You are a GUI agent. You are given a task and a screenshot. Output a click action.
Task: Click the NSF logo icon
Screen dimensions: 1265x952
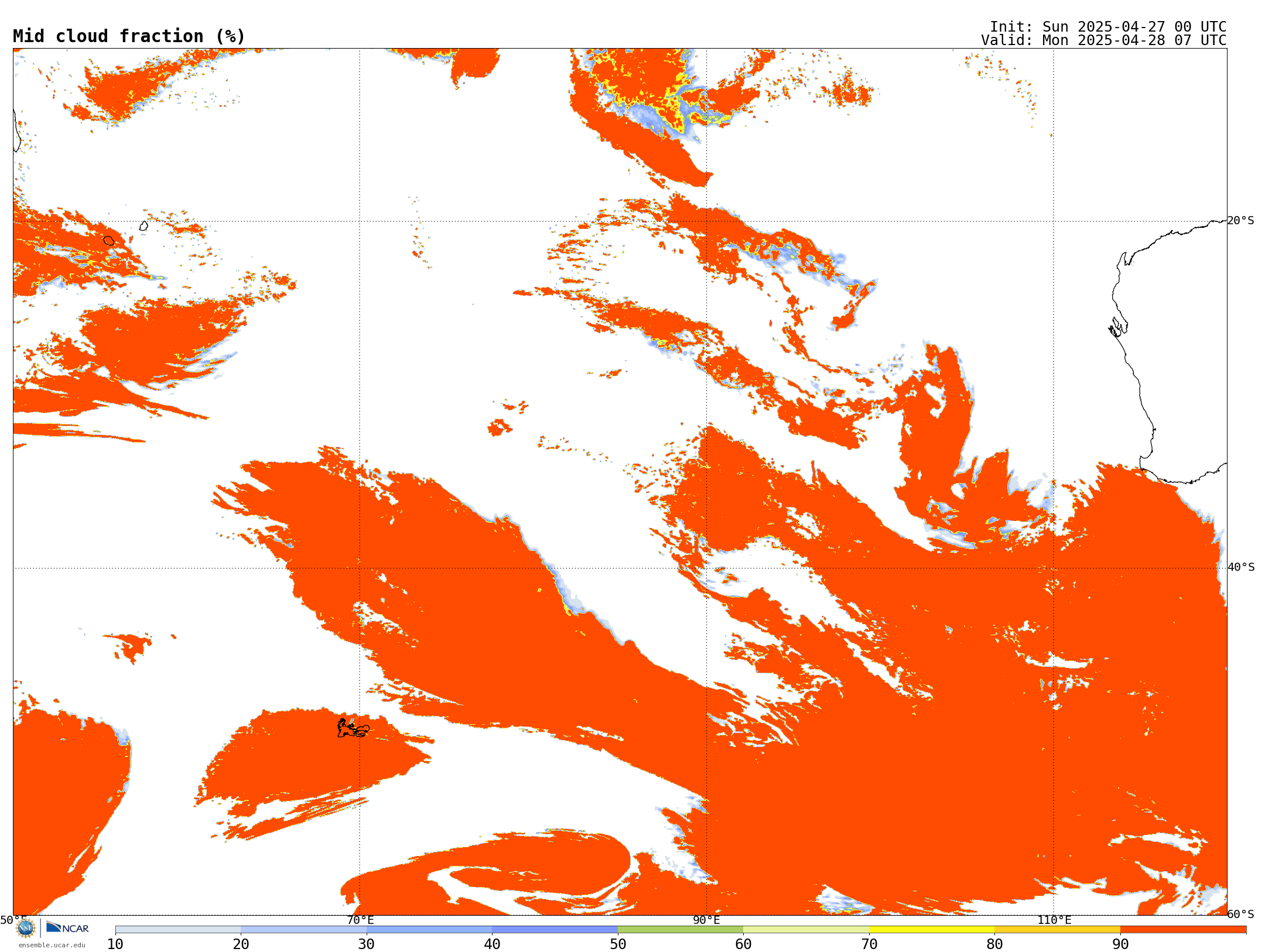[x=26, y=928]
